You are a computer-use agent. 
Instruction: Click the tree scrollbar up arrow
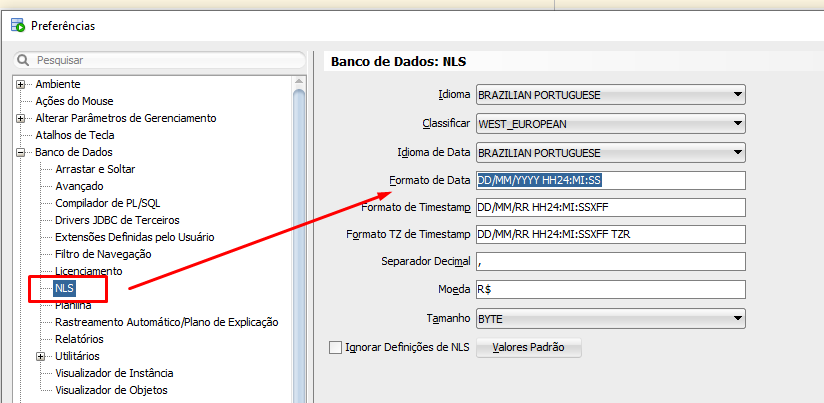pos(299,81)
